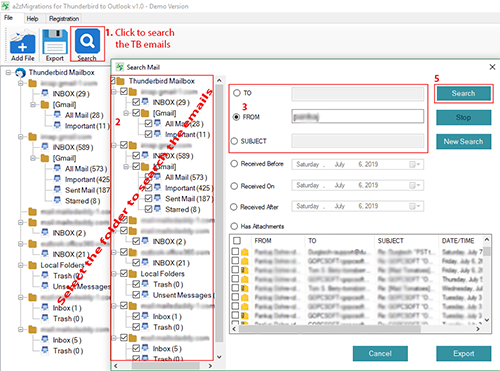Click the FROM text input field

(x=358, y=117)
